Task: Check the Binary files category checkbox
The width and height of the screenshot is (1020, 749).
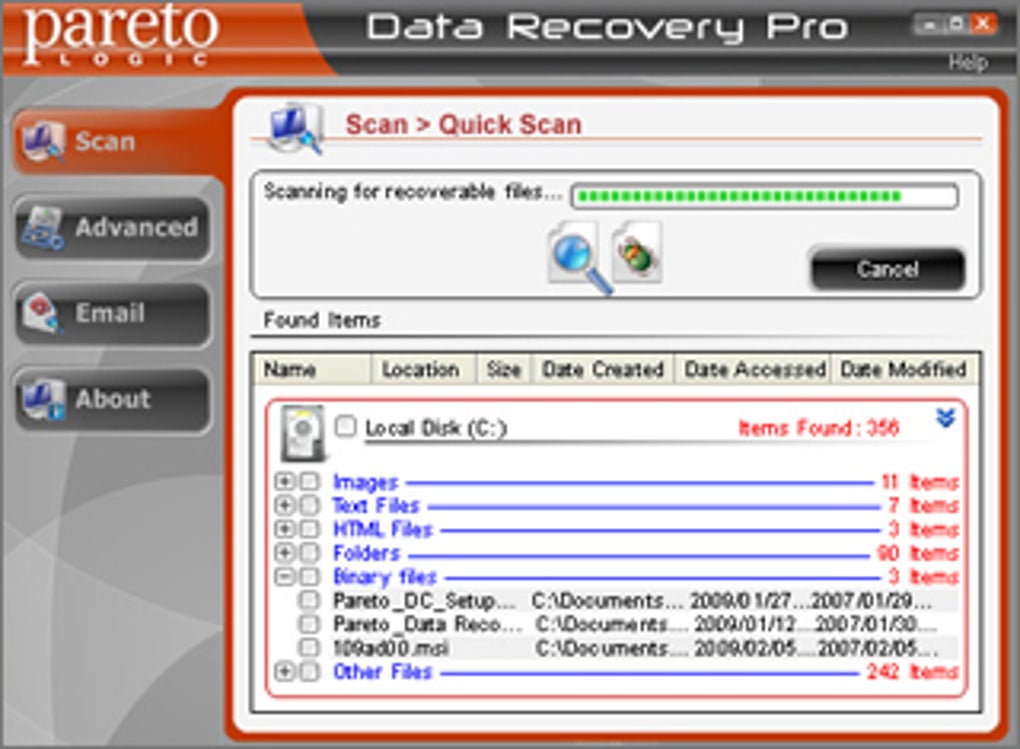Action: coord(310,577)
